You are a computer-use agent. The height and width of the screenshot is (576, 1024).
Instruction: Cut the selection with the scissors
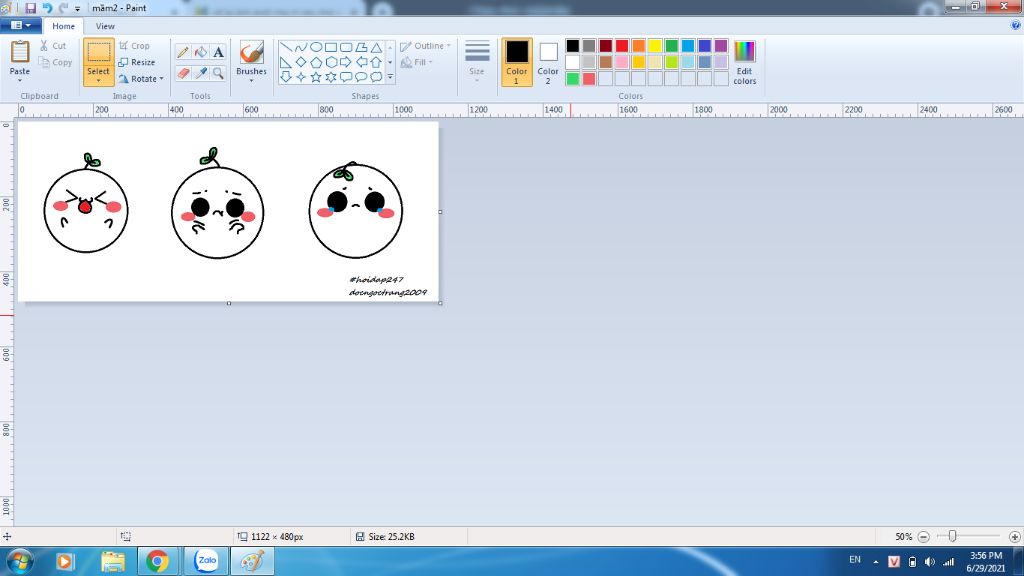coord(53,46)
